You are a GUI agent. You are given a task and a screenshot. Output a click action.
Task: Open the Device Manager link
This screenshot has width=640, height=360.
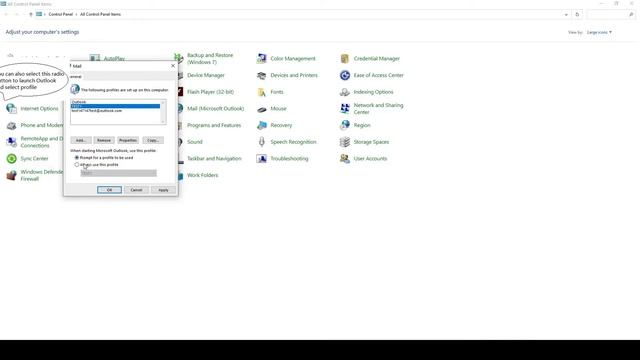point(206,76)
